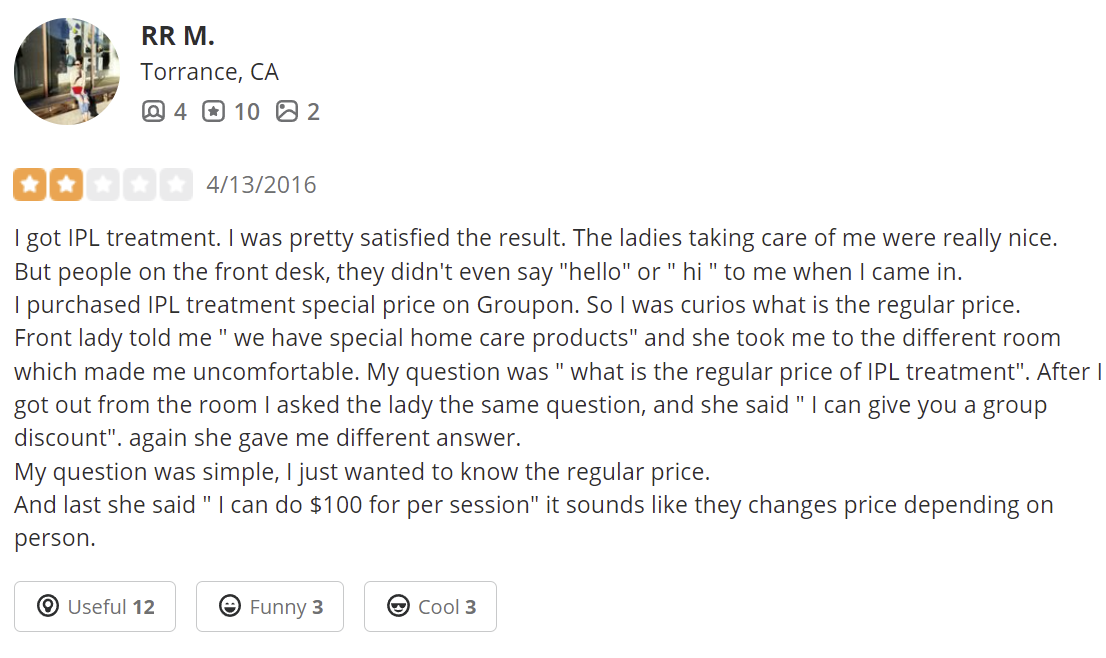Vote this review as Funny
Screen dimensions: 1106x658
pos(270,607)
